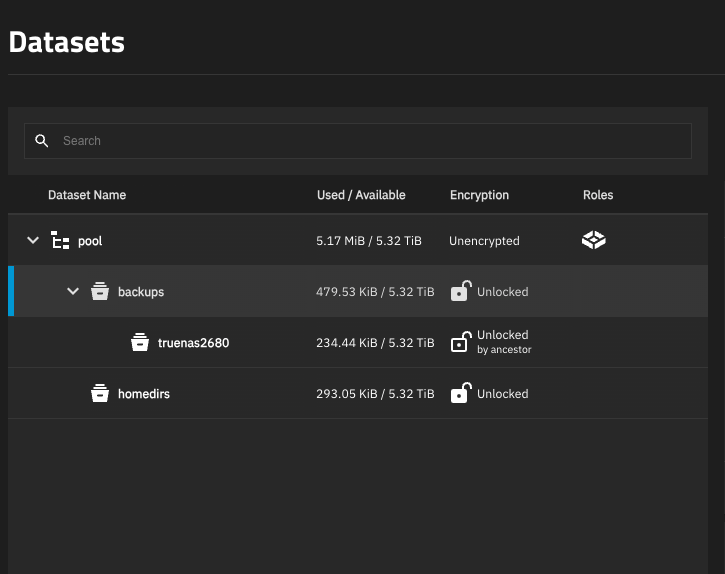This screenshot has height=574, width=725.
Task: Click the homedirs dataset archive icon
Action: coord(100,393)
